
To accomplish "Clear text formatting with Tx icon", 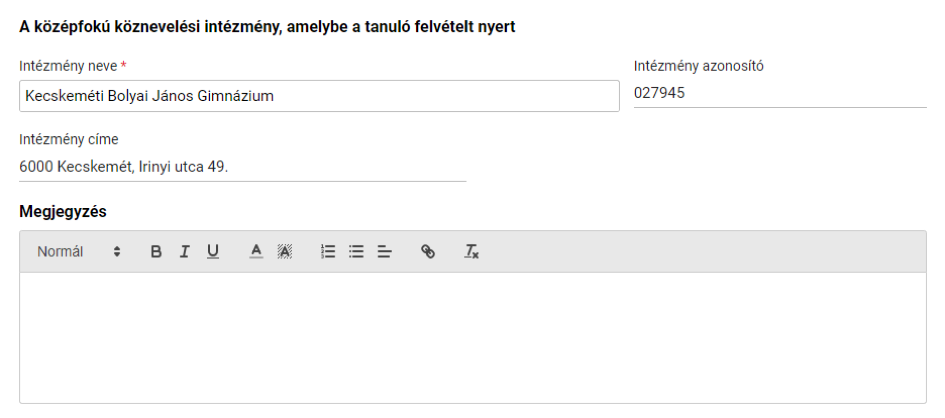I will click(471, 252).
